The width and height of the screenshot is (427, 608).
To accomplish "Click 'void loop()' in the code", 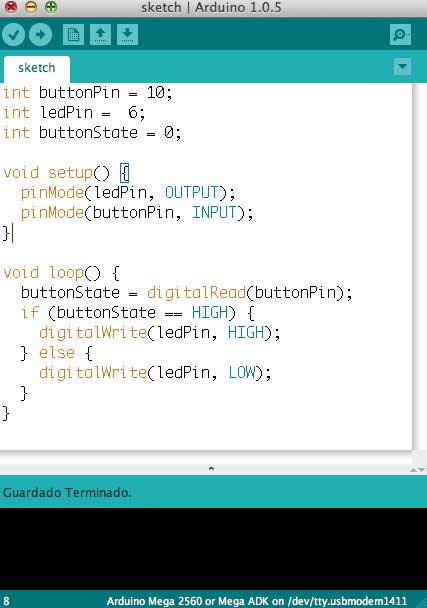I will coord(52,273).
